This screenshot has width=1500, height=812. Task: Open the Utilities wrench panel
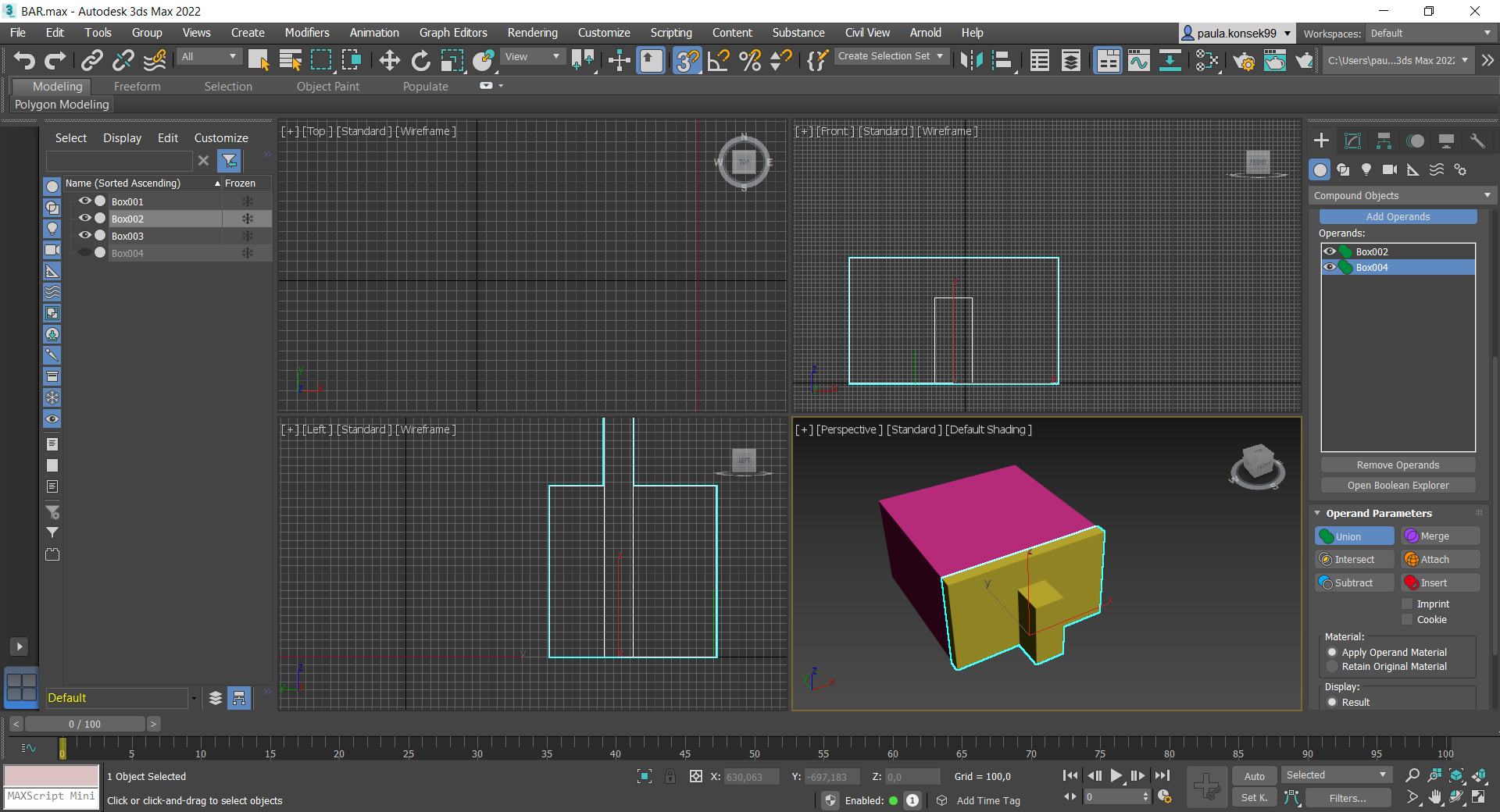(x=1477, y=141)
